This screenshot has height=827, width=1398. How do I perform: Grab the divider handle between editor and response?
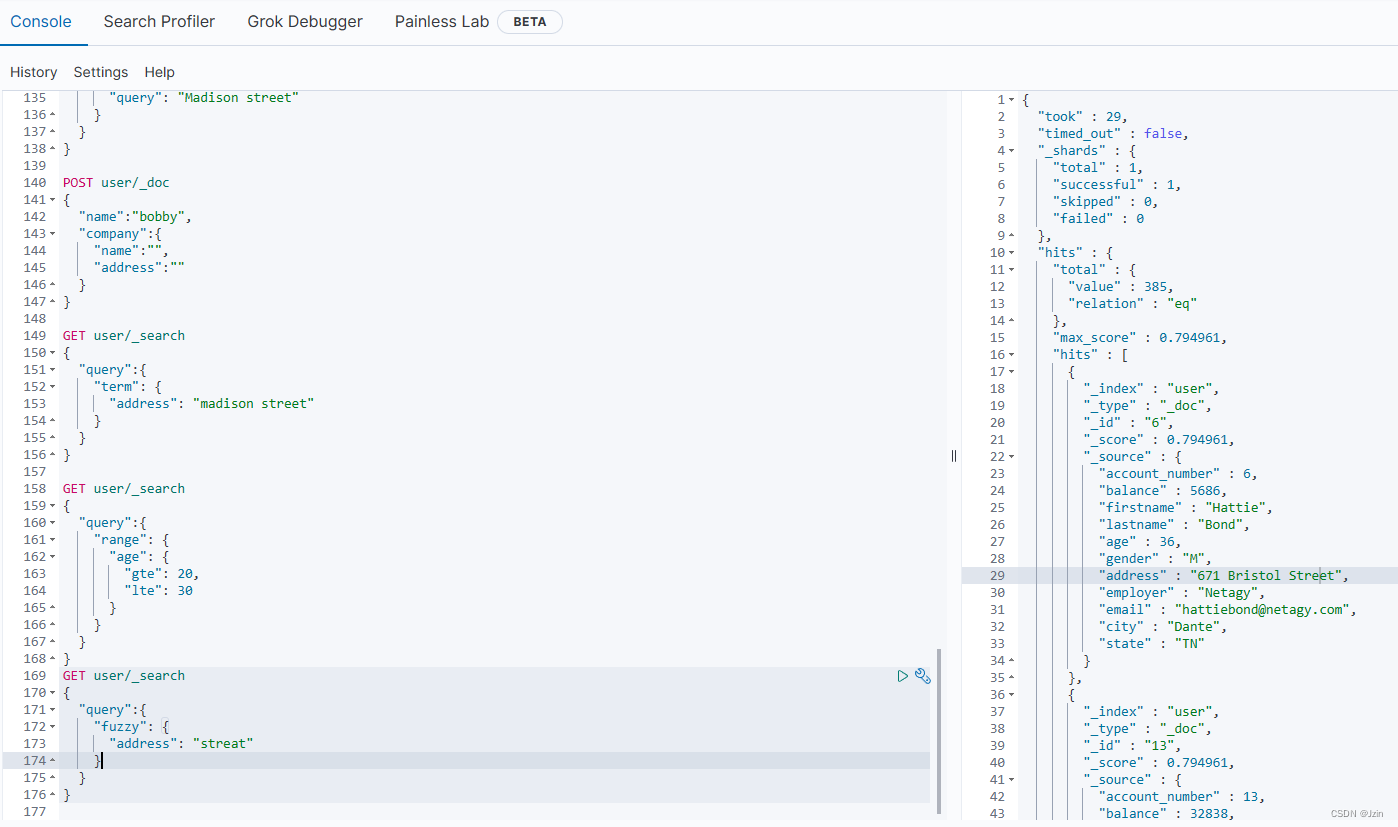(954, 455)
